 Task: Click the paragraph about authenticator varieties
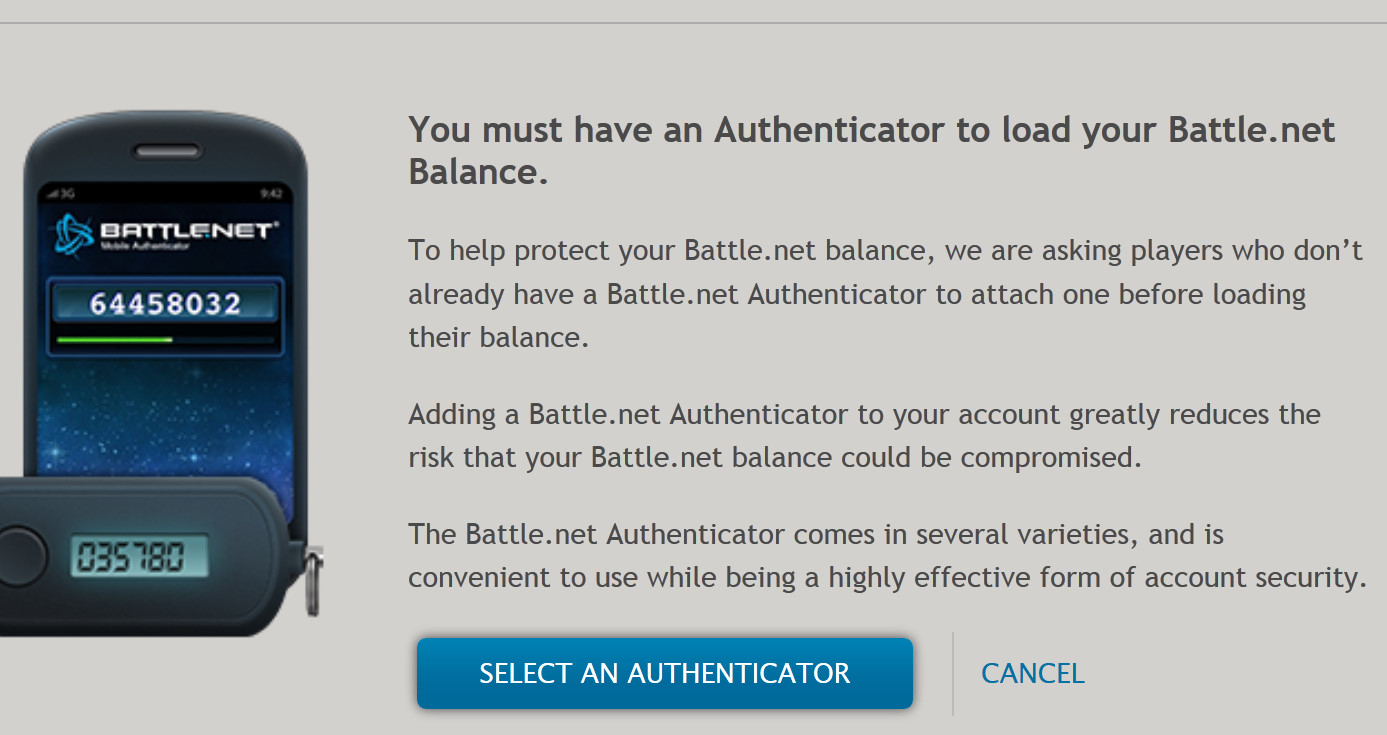[886, 556]
